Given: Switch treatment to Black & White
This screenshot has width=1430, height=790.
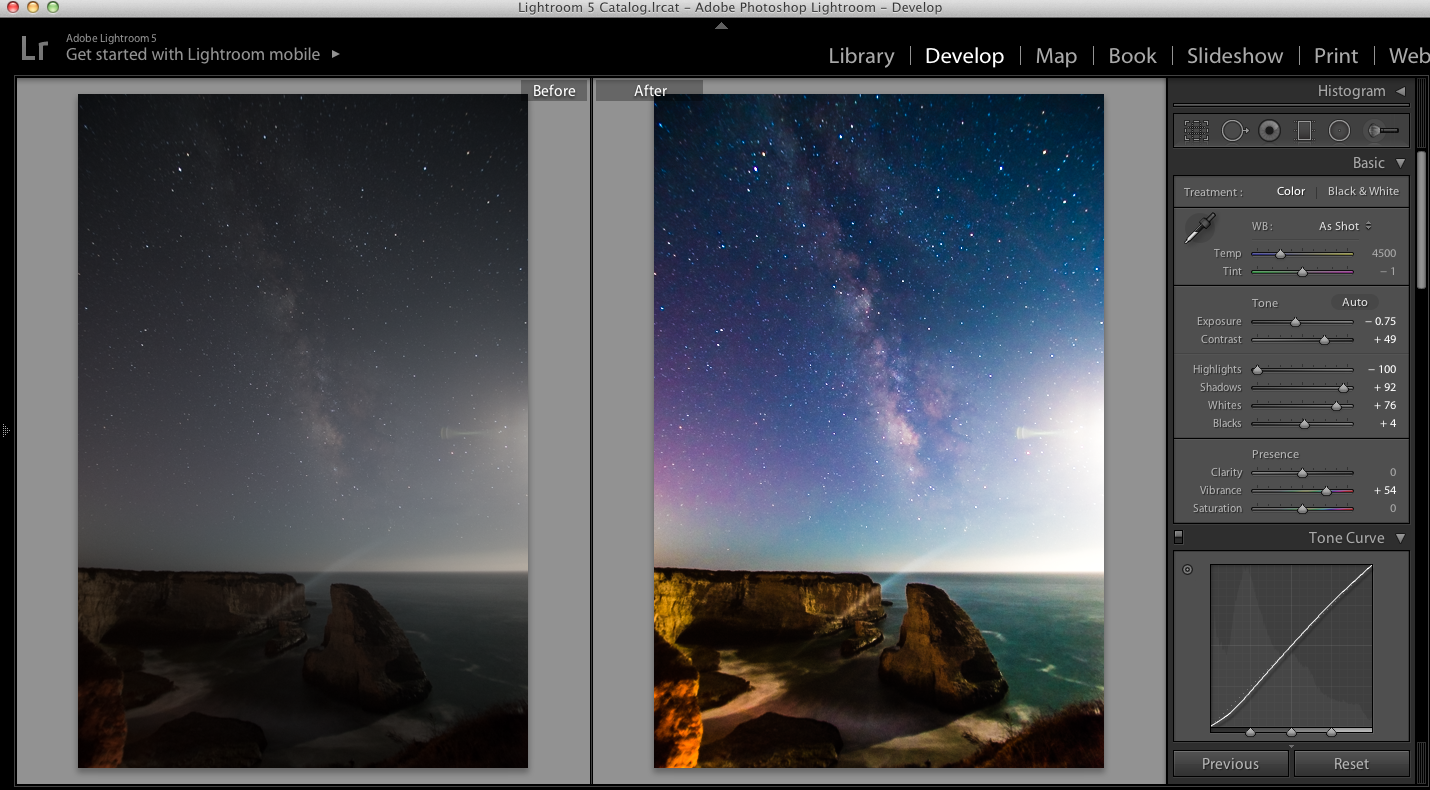Looking at the screenshot, I should (x=1363, y=191).
